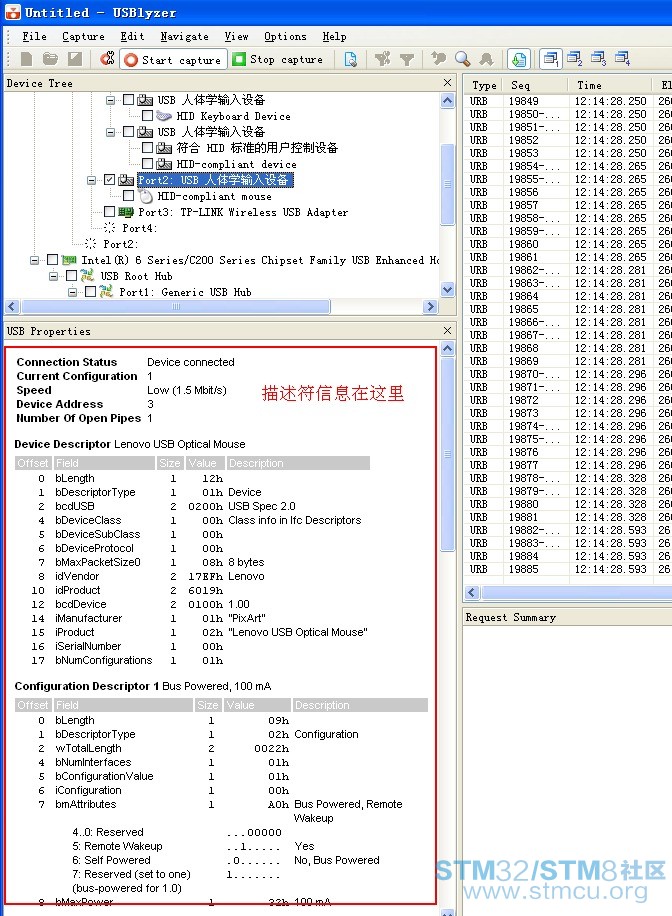Click the Save toolbar icon
The image size is (672, 916).
(75, 59)
